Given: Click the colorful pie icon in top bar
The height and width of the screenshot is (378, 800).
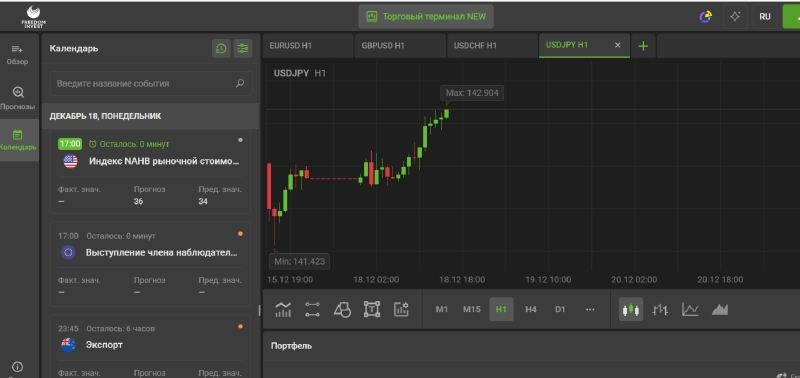Looking at the screenshot, I should click(706, 16).
